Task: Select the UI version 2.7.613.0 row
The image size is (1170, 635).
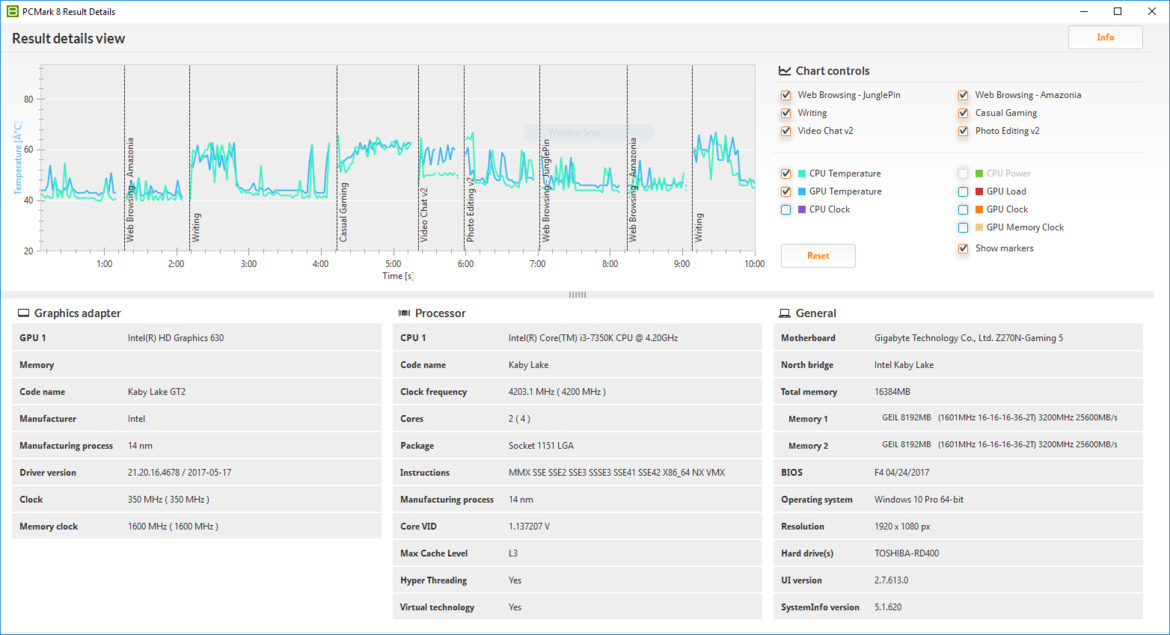Action: 958,580
